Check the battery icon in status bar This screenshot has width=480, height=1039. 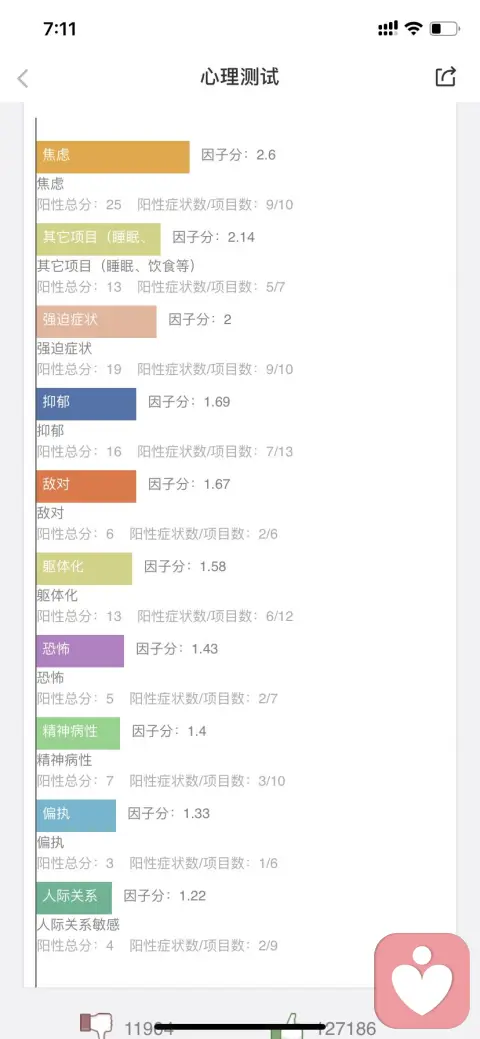point(444,28)
